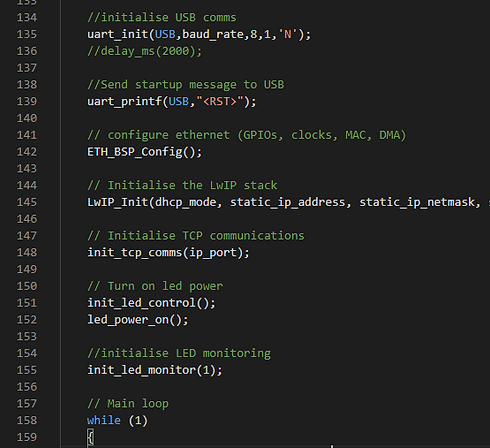Viewport: 490px width, 448px height.
Task: Click the opening brace on line 159
Action: (x=91, y=437)
